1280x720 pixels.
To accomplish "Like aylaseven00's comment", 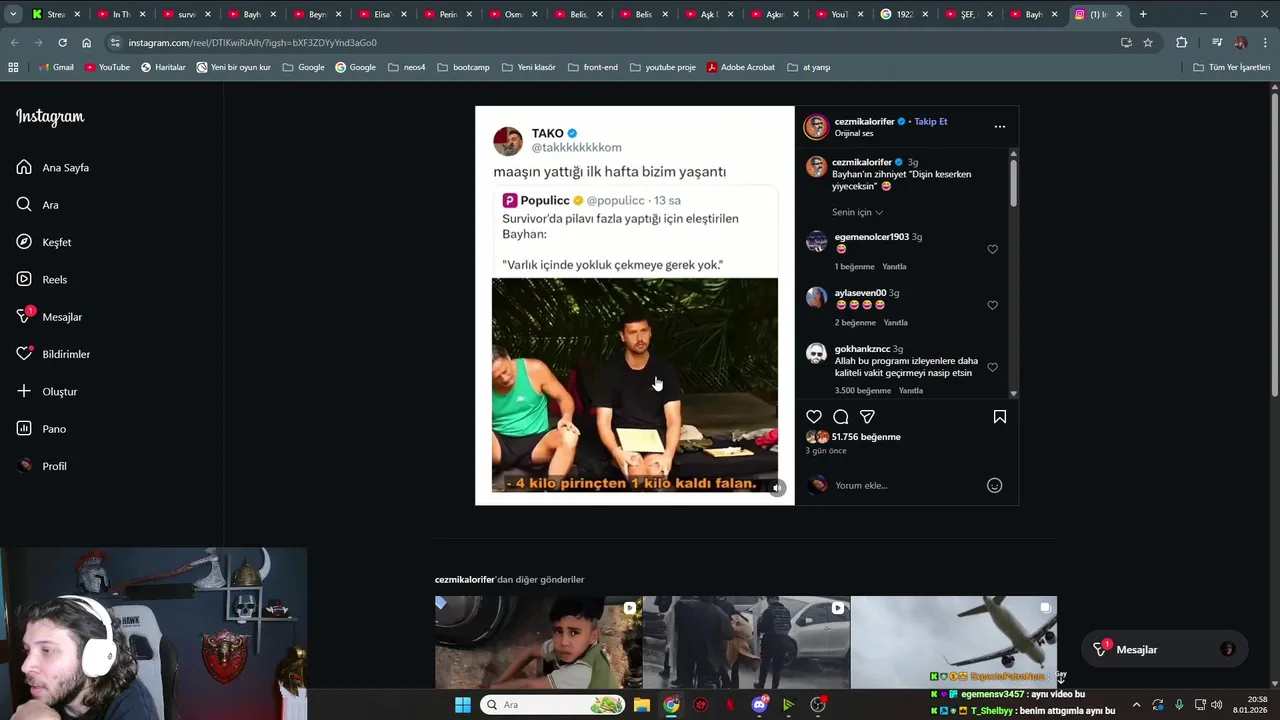I will [x=992, y=305].
